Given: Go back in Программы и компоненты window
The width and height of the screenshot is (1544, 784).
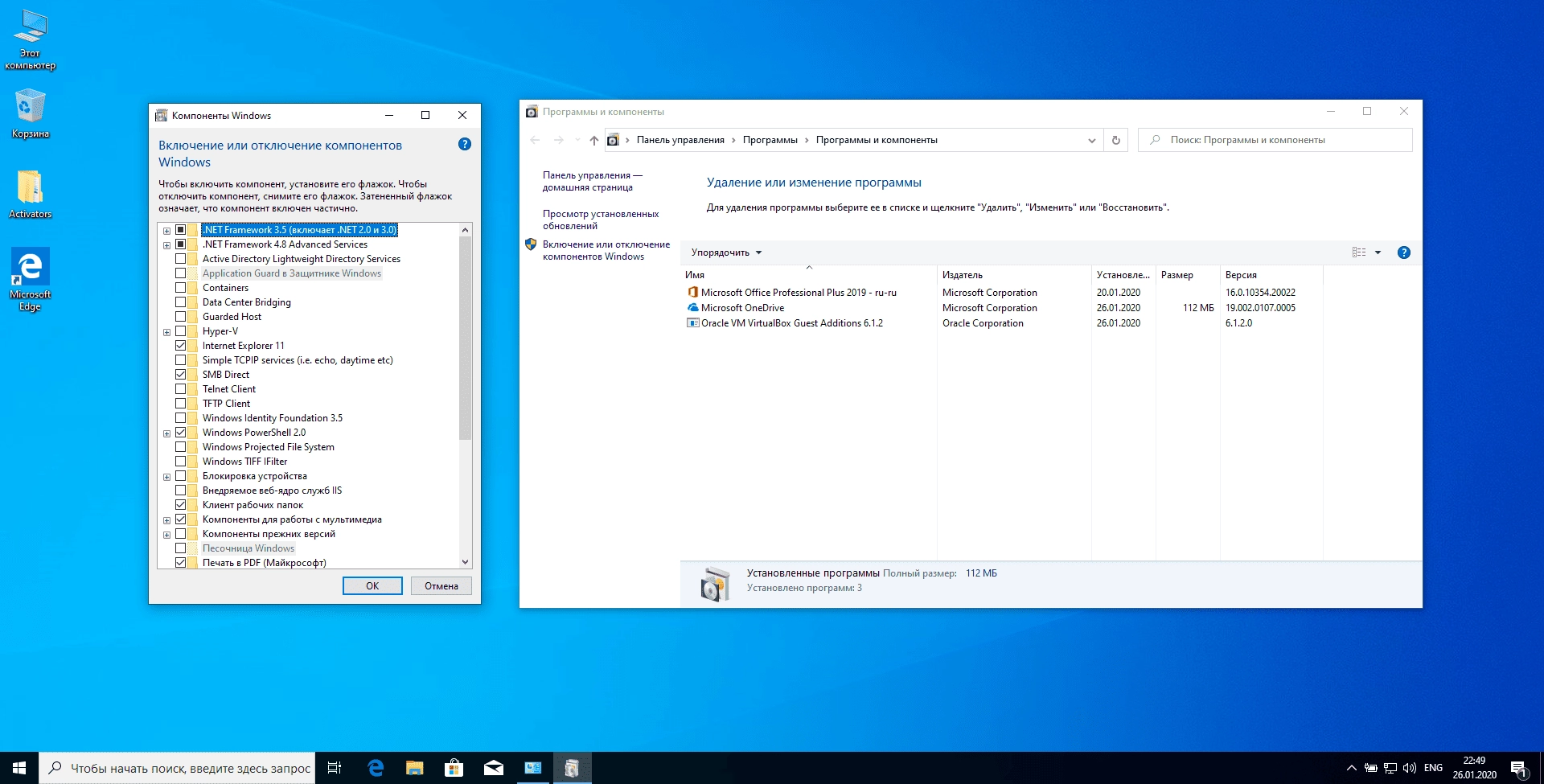Looking at the screenshot, I should [536, 140].
